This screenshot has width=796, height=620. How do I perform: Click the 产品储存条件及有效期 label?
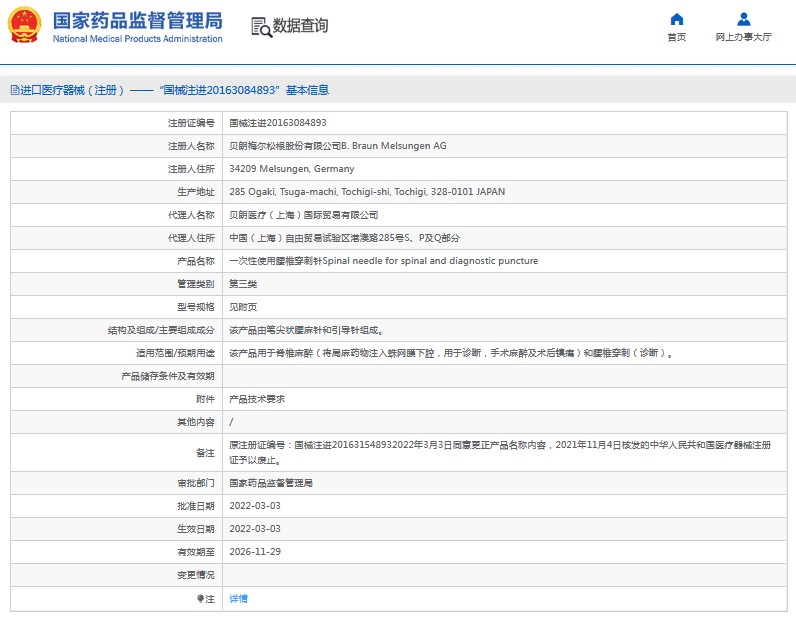168,376
